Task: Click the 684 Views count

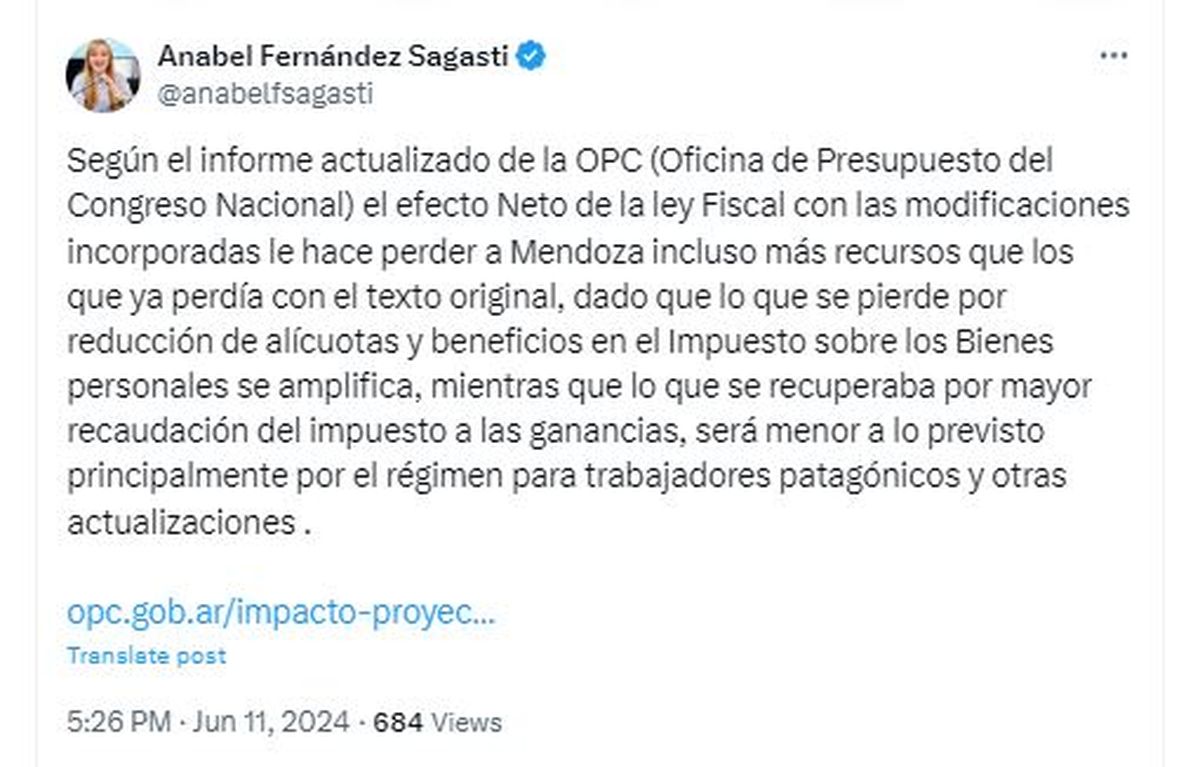Action: click(437, 721)
